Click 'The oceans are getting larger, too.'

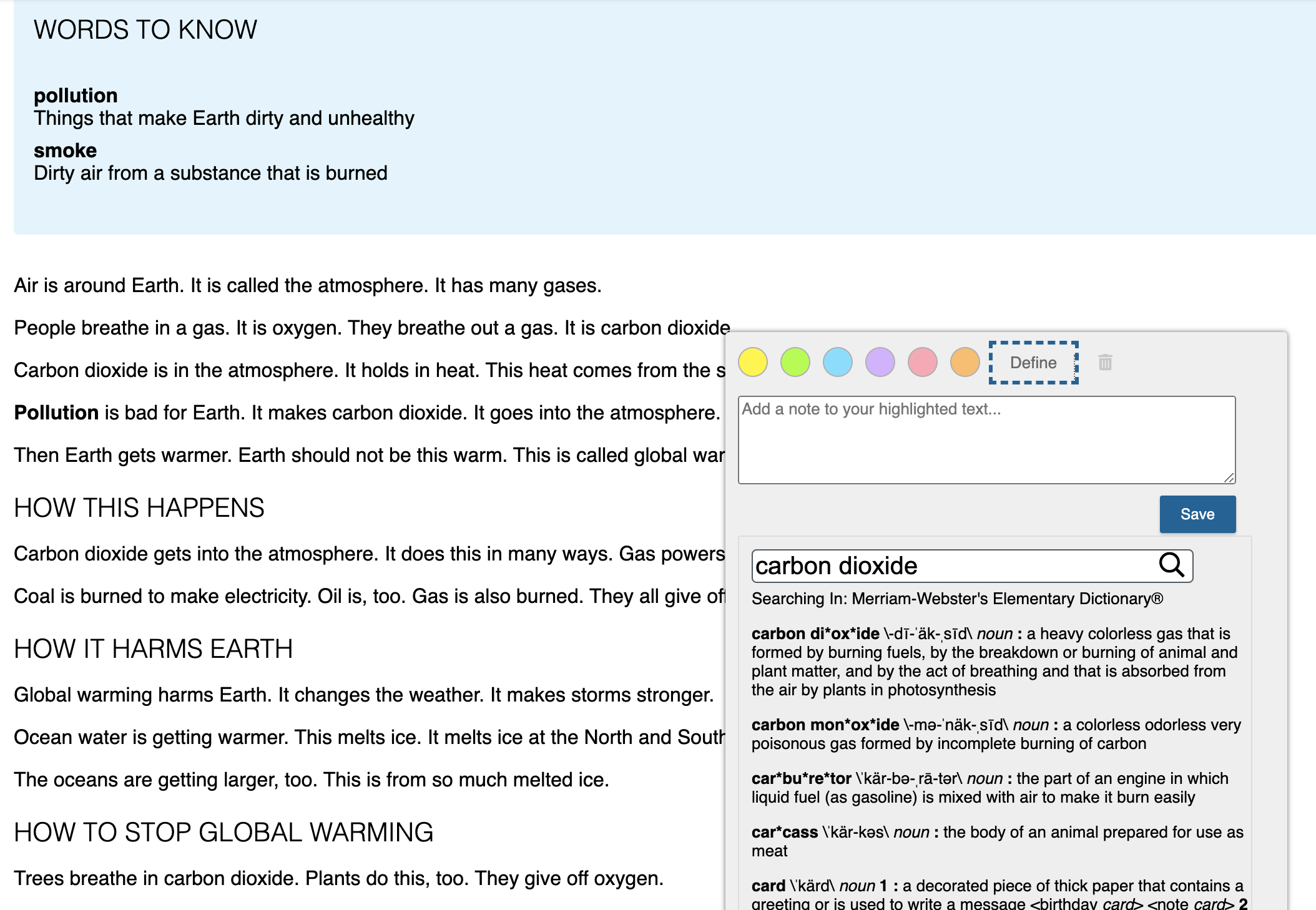pos(165,780)
